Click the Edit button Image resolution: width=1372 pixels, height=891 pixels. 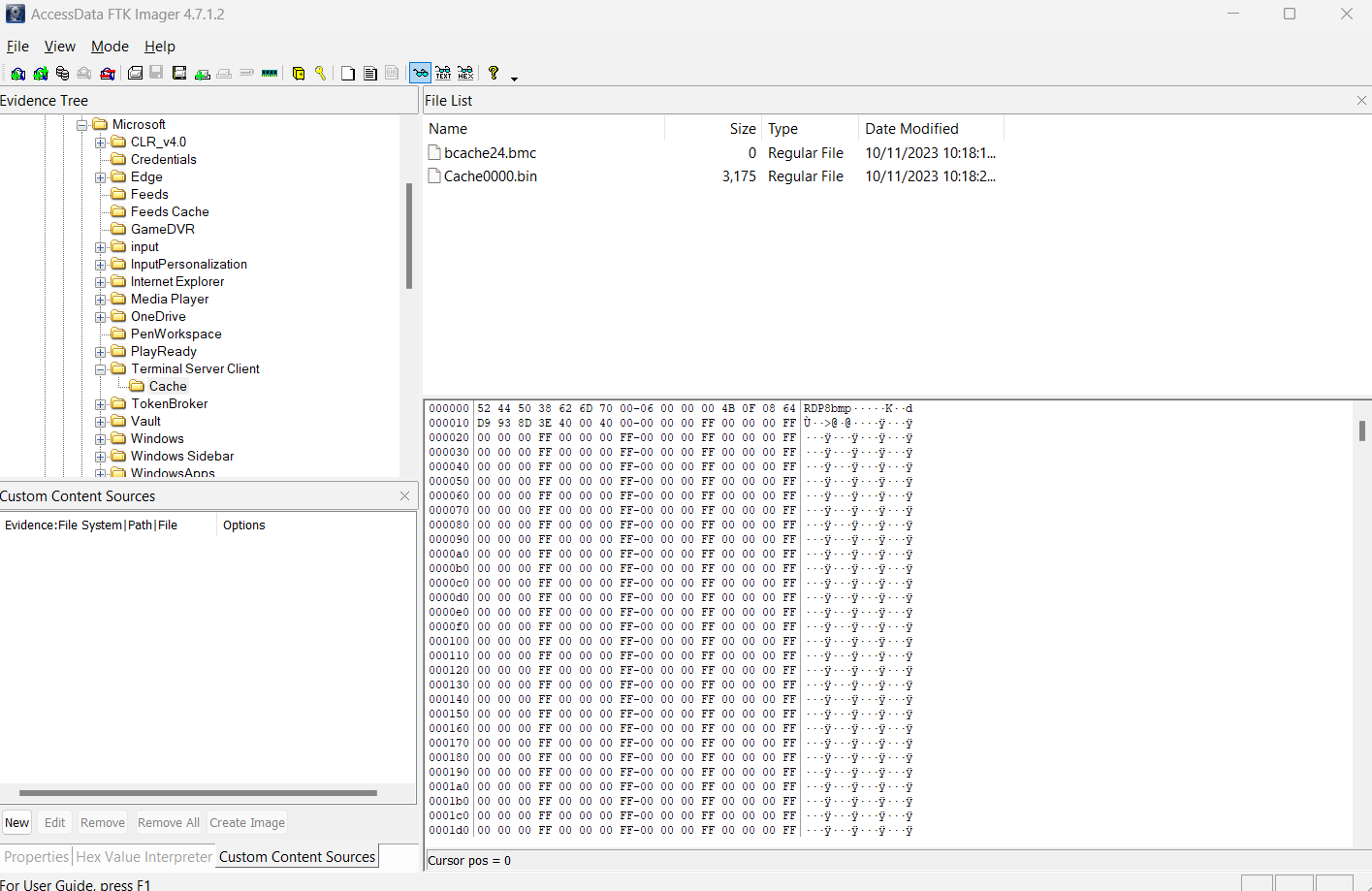55,822
